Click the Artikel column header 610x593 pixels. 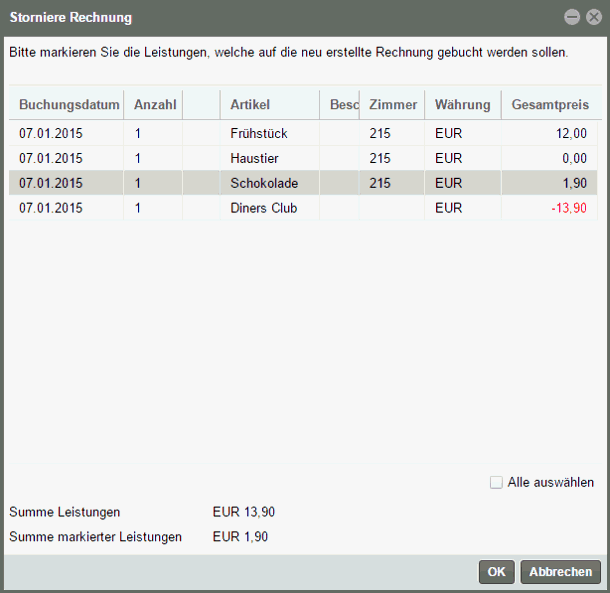pos(250,105)
